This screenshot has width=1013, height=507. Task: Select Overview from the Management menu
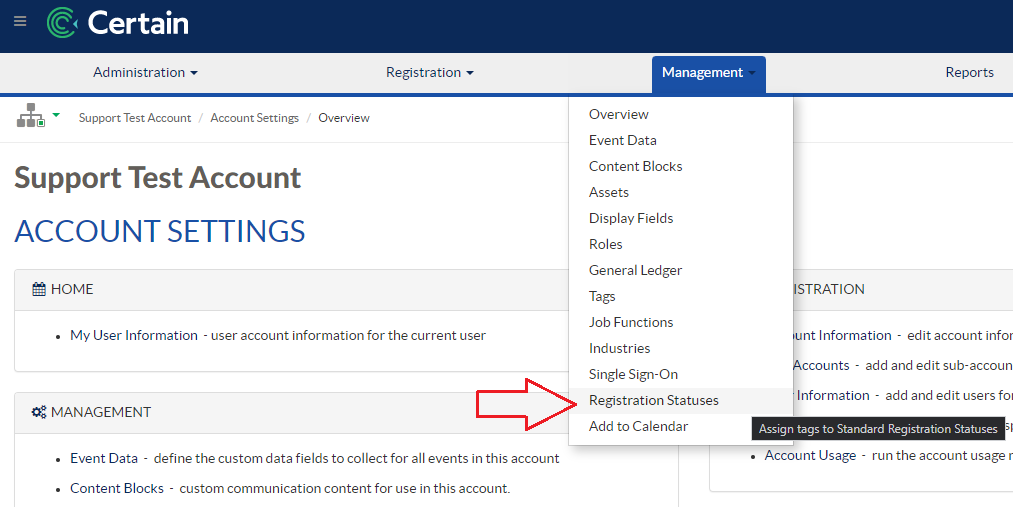618,114
